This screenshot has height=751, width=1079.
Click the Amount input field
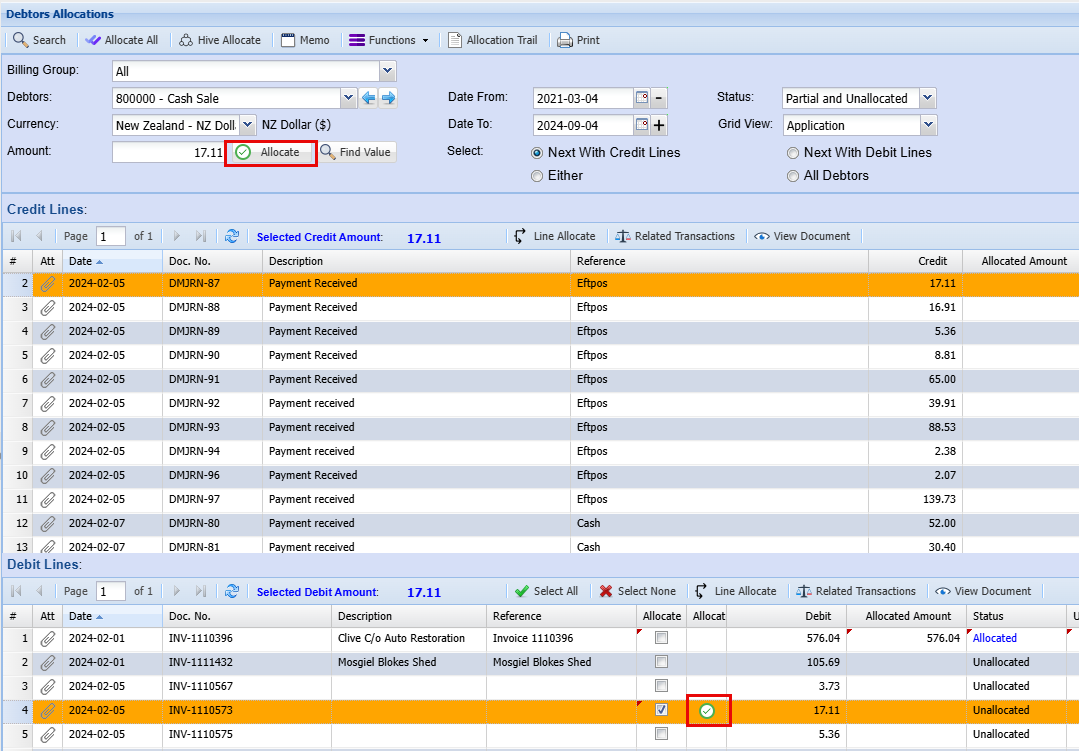168,152
